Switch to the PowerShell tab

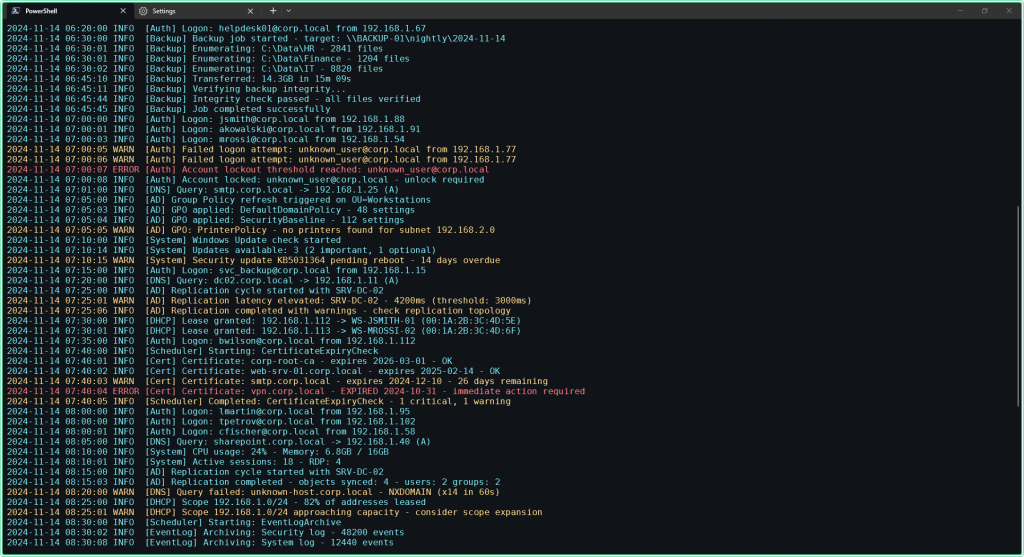[69, 10]
